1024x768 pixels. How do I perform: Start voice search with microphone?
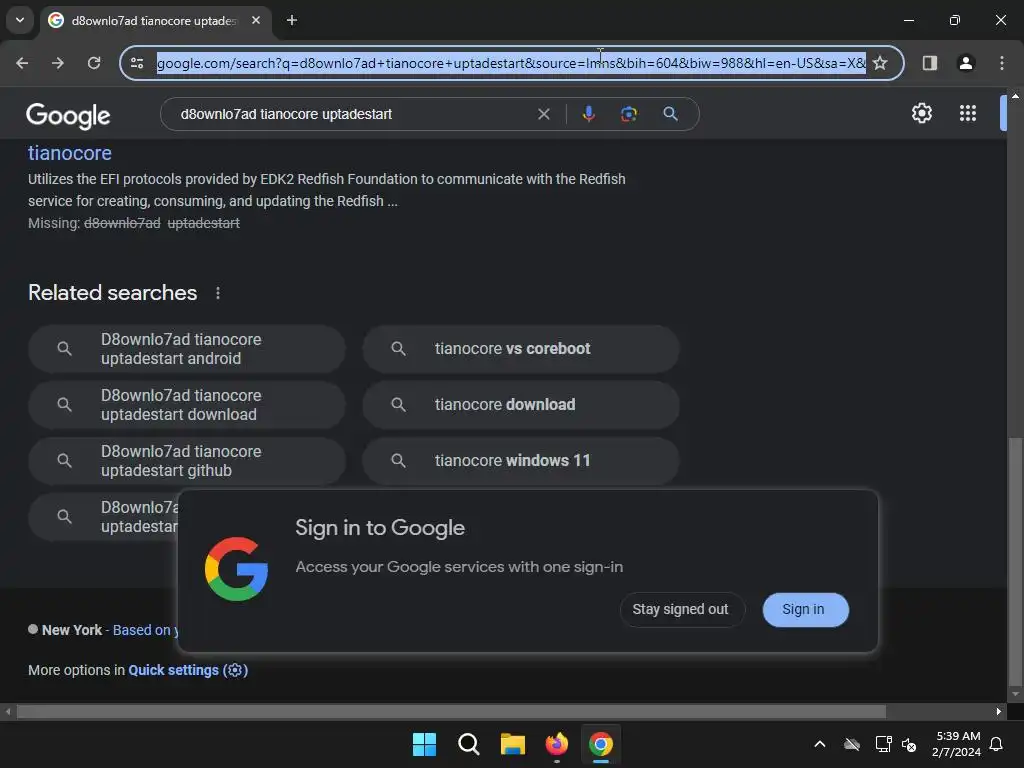pyautogui.click(x=588, y=114)
